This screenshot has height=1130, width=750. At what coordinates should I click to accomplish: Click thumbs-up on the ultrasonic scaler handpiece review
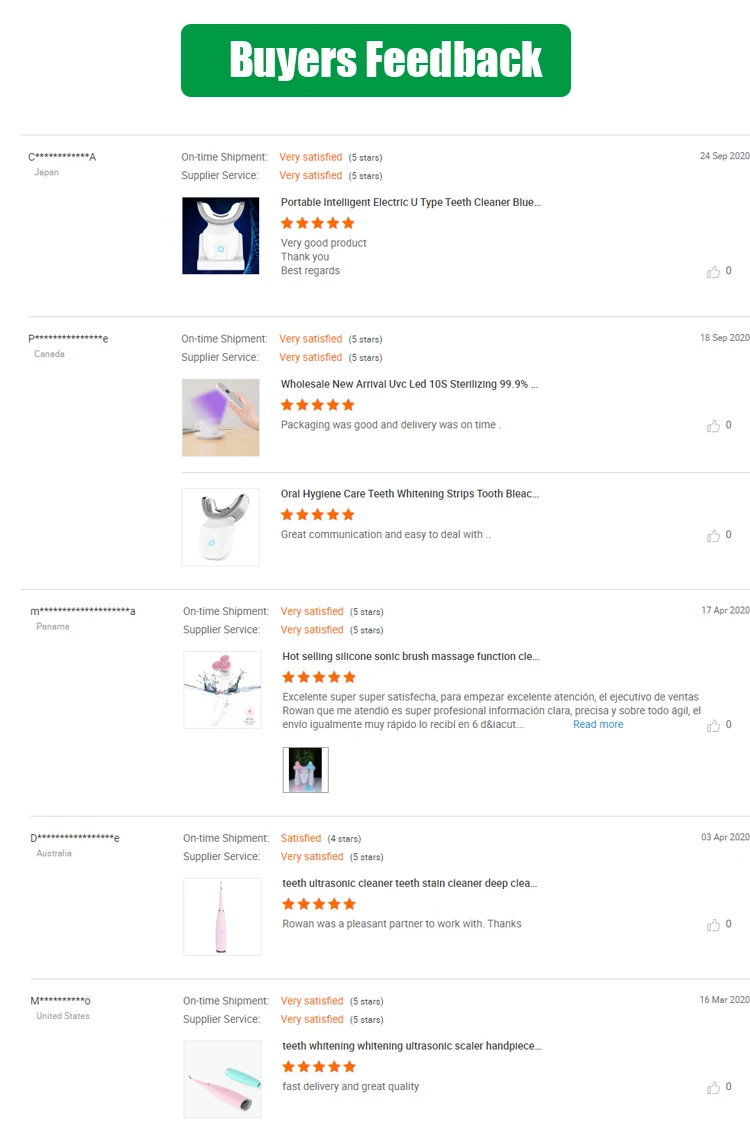click(x=713, y=1087)
